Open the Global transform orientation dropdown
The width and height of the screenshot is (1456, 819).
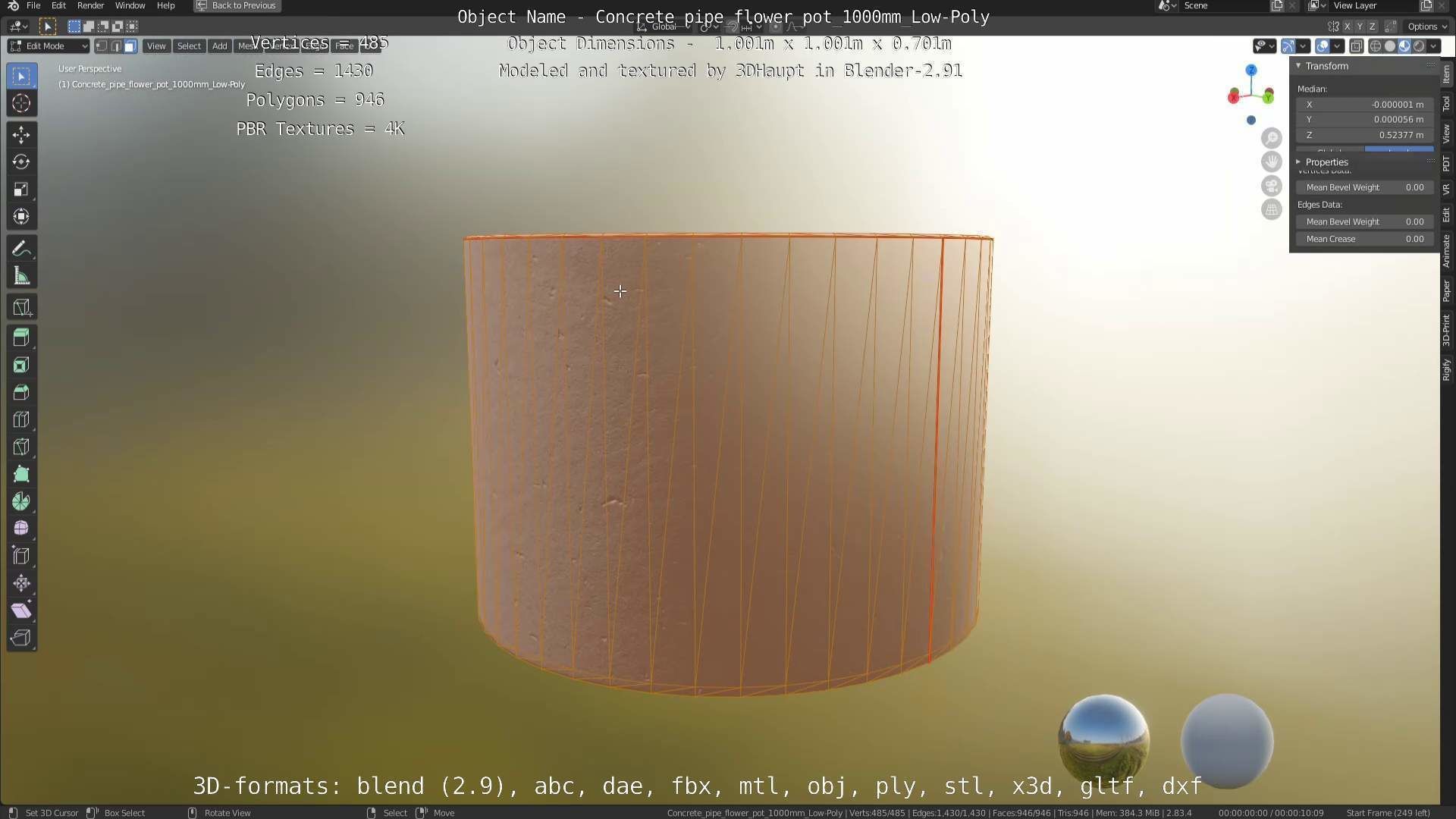[x=664, y=27]
